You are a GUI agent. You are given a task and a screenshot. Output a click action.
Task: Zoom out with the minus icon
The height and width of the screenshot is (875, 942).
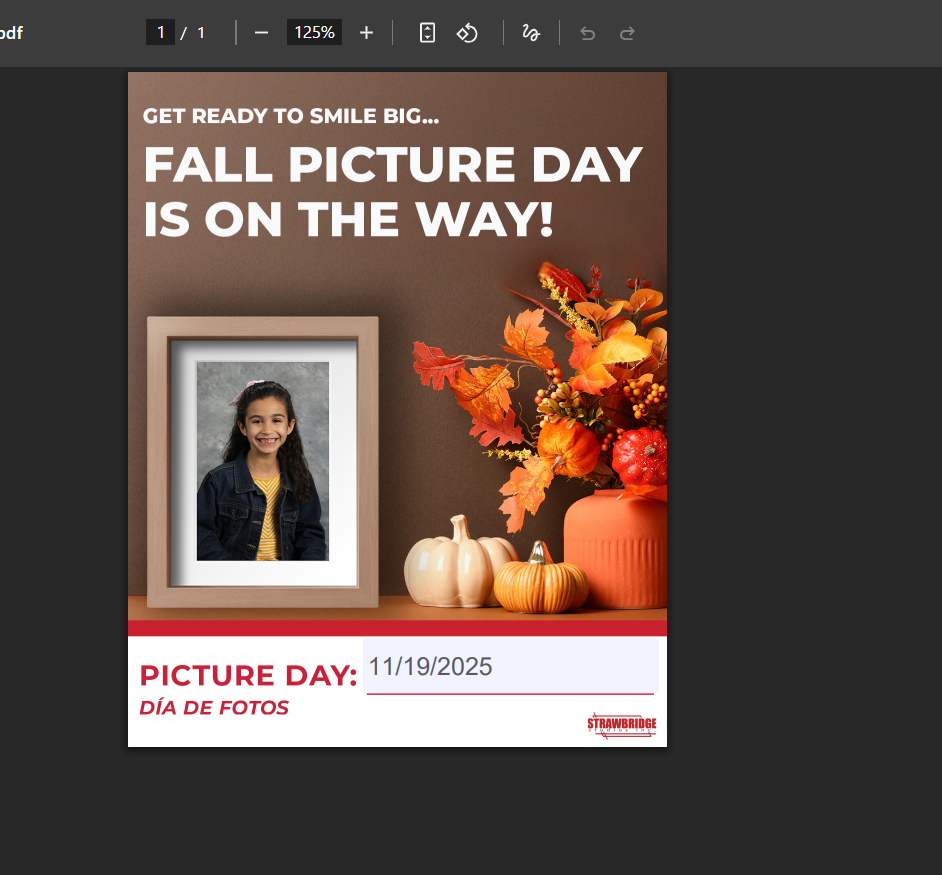click(x=261, y=33)
